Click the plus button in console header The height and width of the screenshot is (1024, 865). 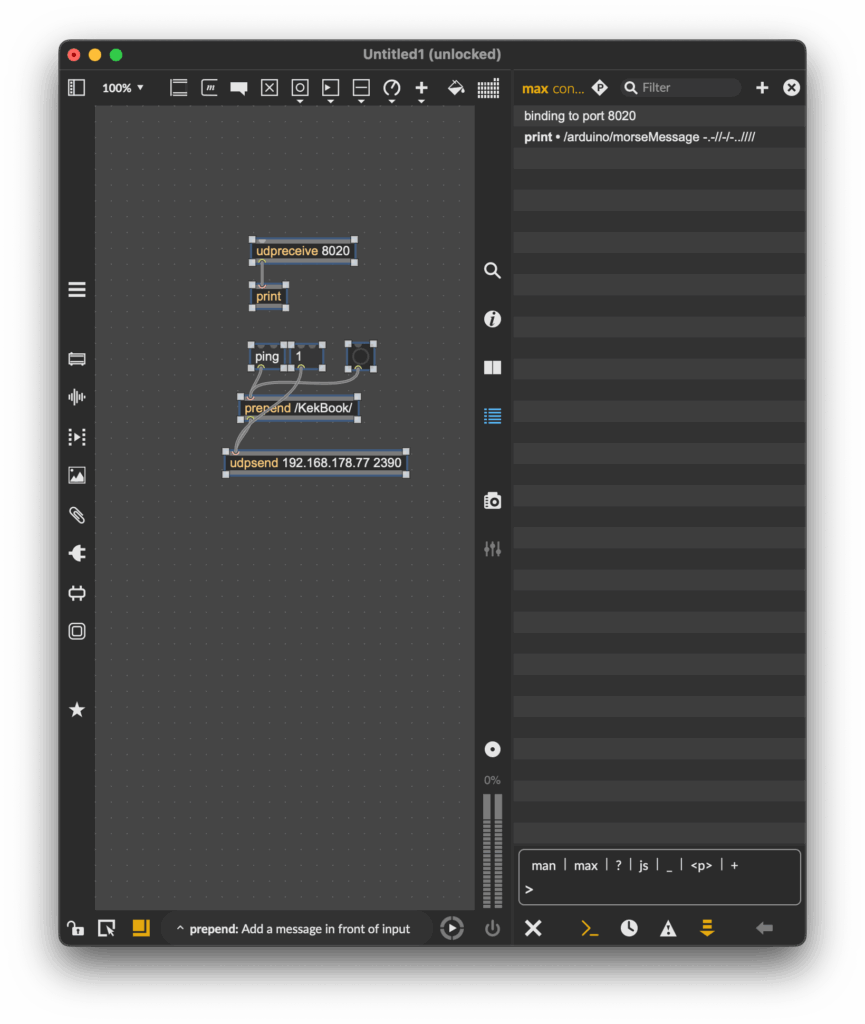tap(762, 88)
